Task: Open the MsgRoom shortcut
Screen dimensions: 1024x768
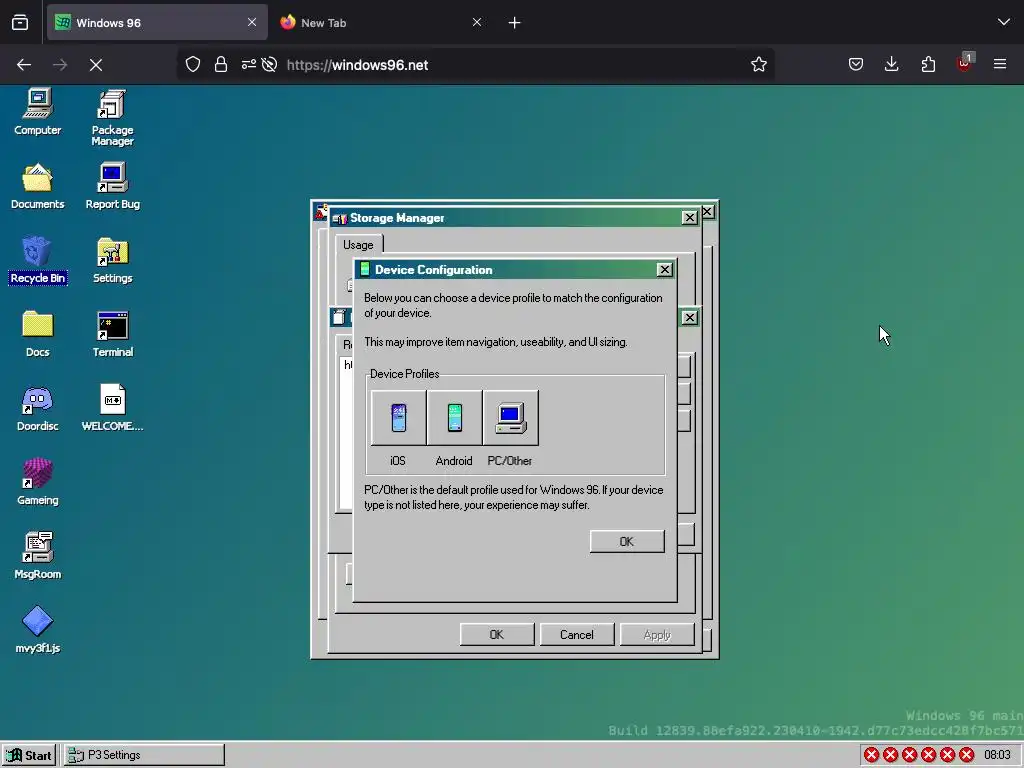Action: (x=37, y=556)
